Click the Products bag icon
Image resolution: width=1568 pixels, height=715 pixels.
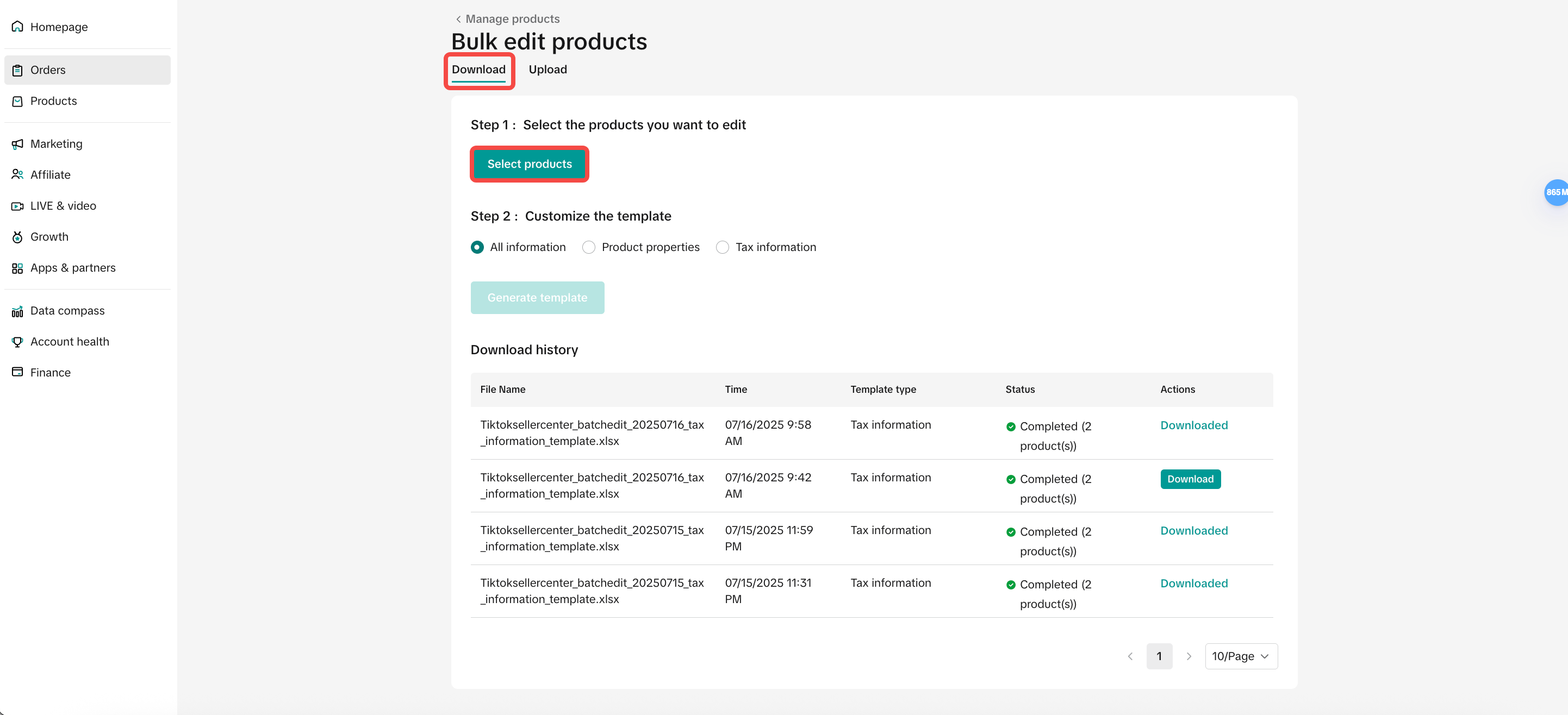coord(17,101)
